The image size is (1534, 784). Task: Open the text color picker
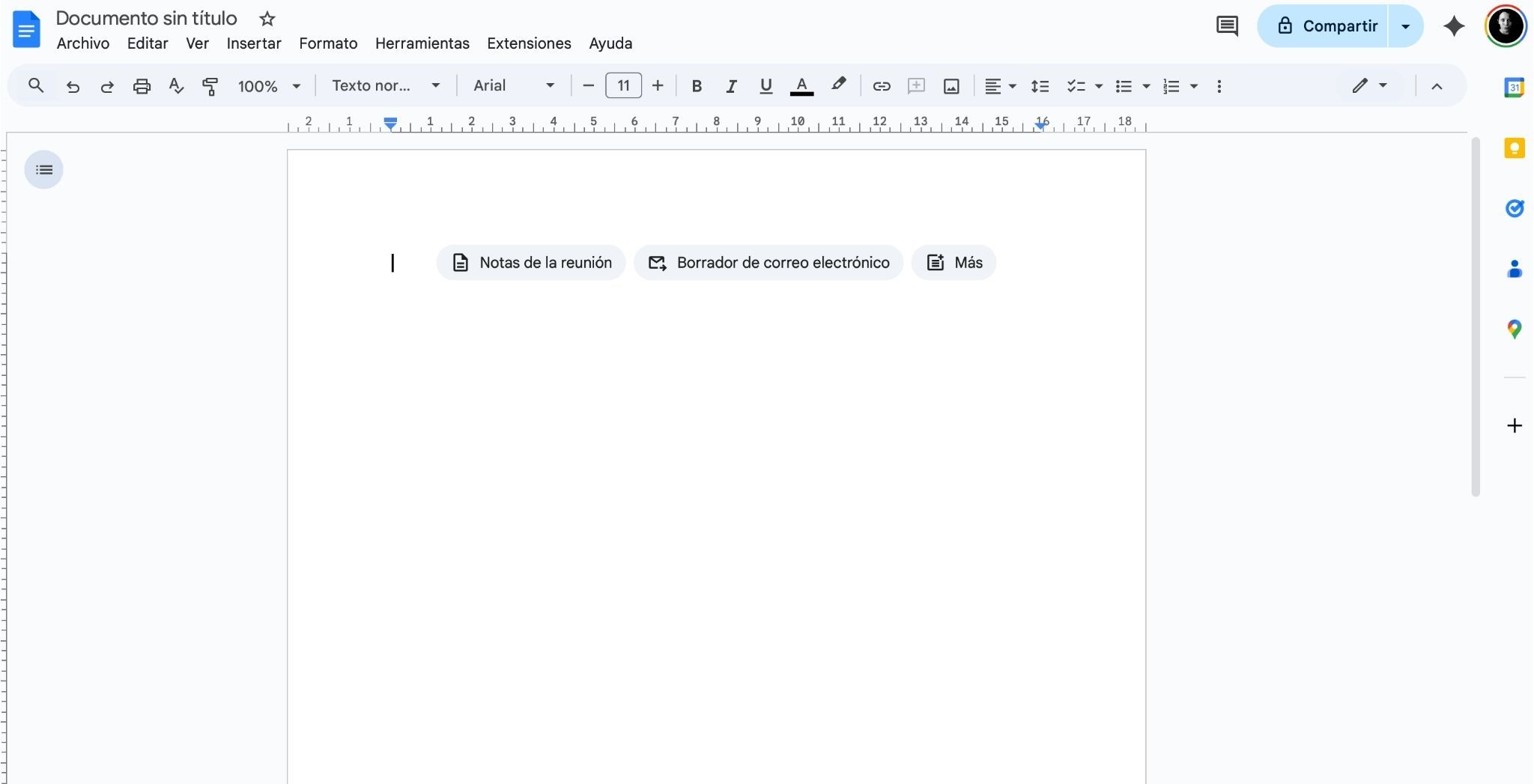[x=801, y=86]
